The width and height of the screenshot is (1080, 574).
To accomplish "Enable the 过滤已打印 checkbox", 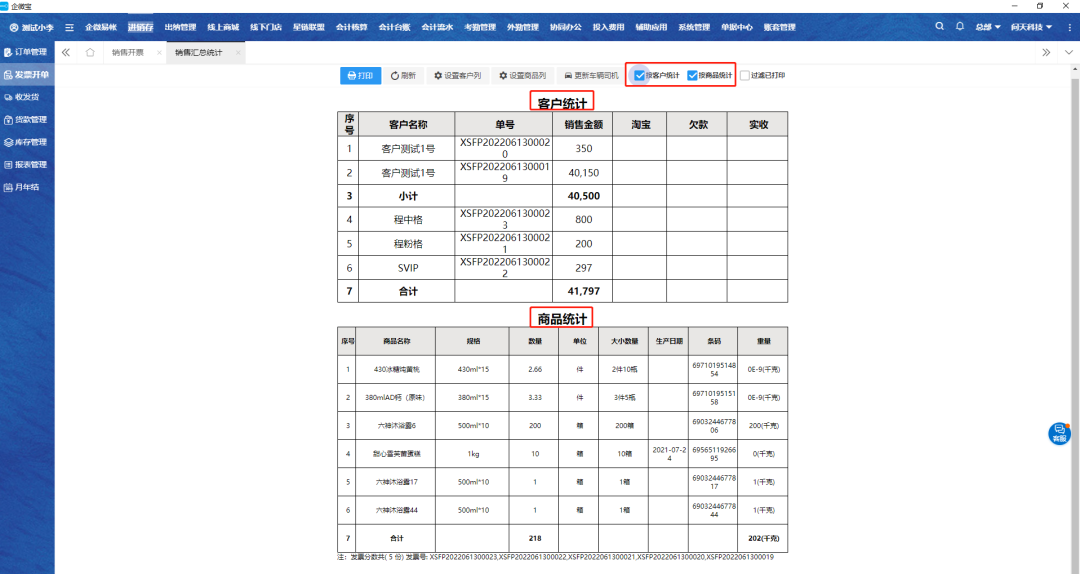I will point(745,75).
